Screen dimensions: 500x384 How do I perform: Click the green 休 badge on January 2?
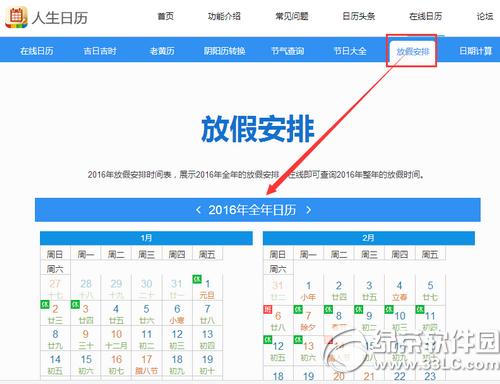coord(45,304)
